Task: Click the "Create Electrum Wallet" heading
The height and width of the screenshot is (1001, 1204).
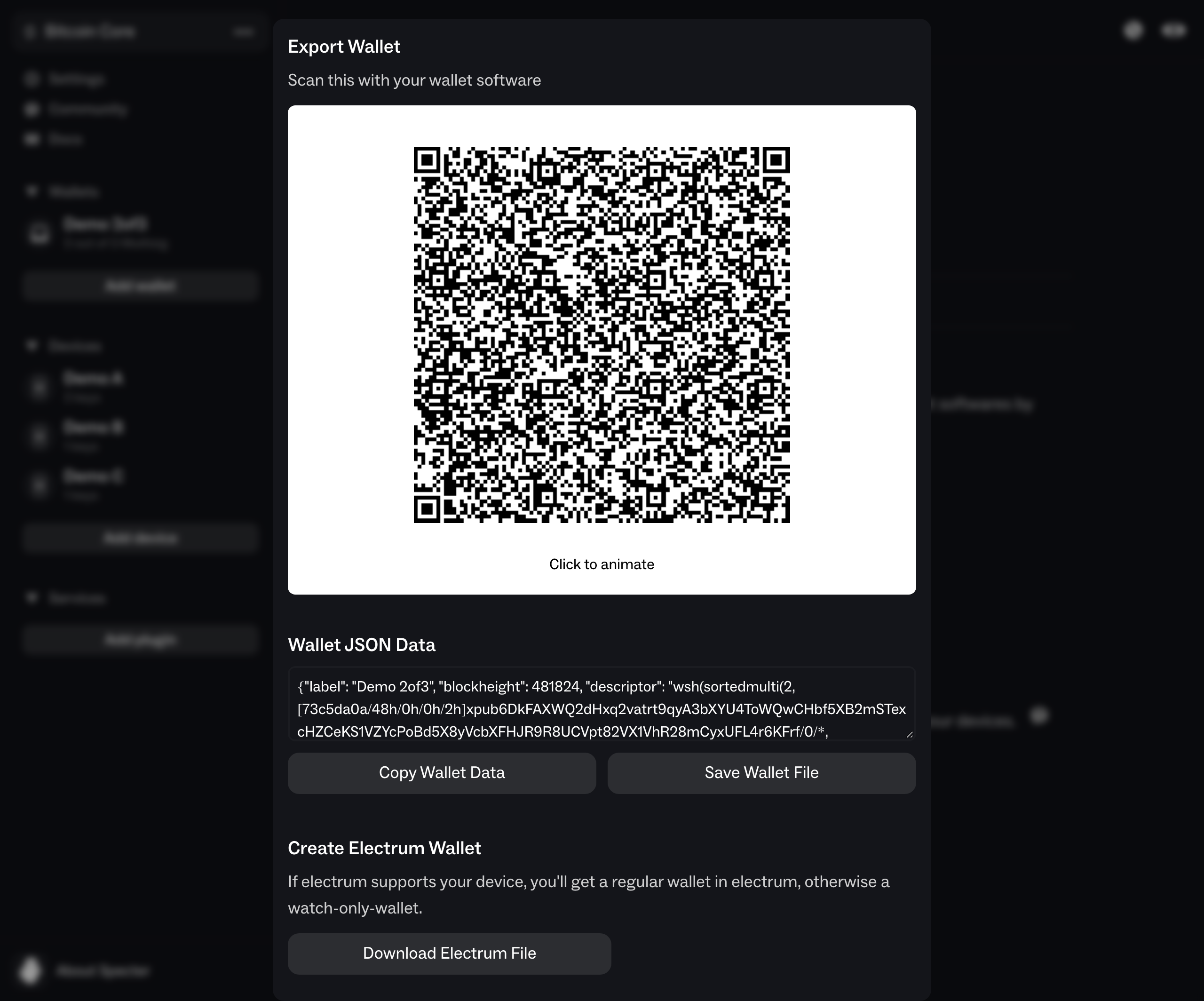Action: click(x=384, y=848)
